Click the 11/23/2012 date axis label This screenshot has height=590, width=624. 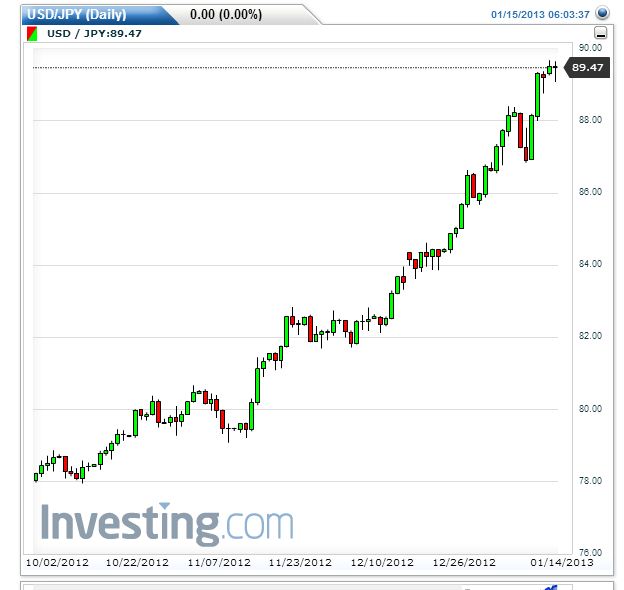click(x=300, y=563)
